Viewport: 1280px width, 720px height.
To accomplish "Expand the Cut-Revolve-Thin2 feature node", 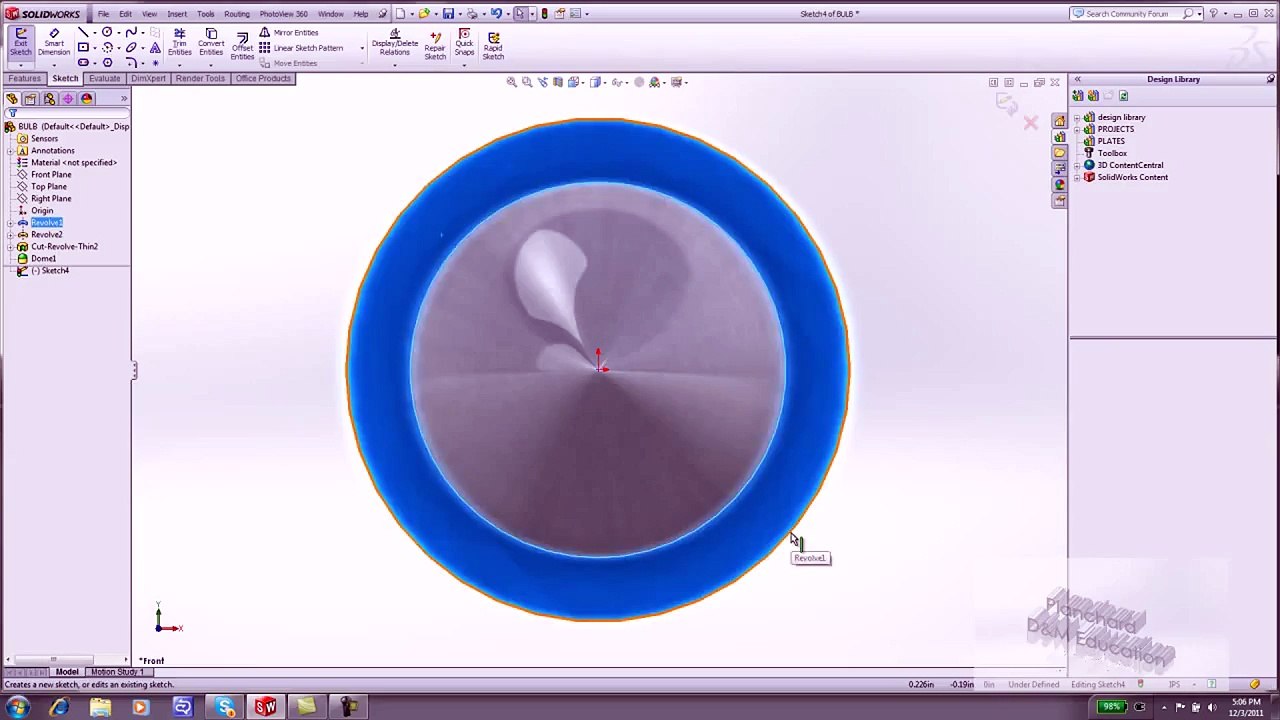I will tap(10, 247).
